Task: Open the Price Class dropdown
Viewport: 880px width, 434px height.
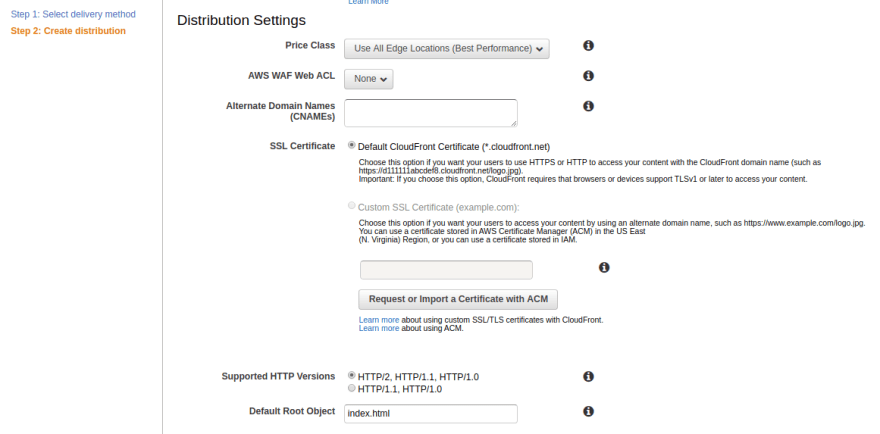Action: [447, 48]
